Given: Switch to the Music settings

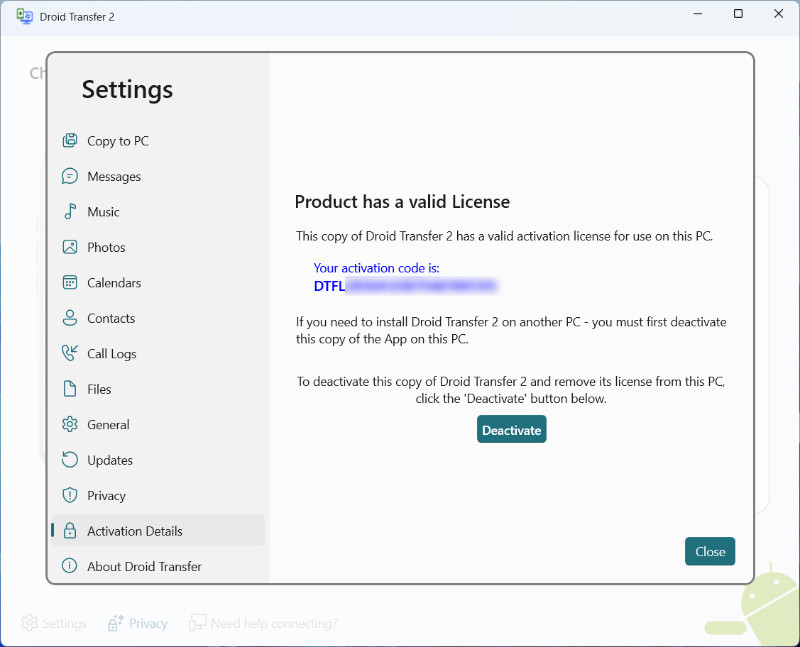Looking at the screenshot, I should click(158, 212).
